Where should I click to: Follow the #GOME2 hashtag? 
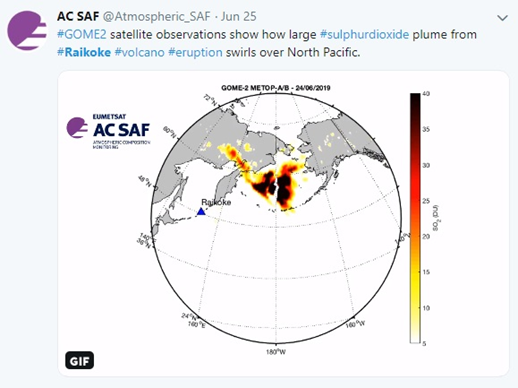(82, 34)
